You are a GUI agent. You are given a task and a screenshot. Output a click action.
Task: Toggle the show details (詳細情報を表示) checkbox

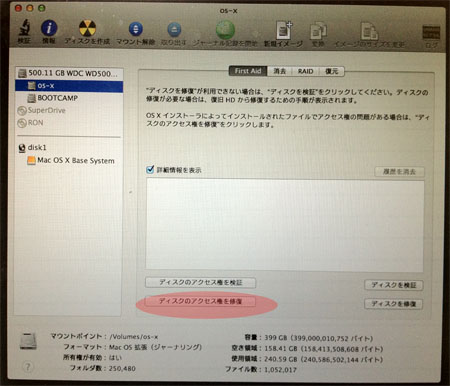[150, 169]
